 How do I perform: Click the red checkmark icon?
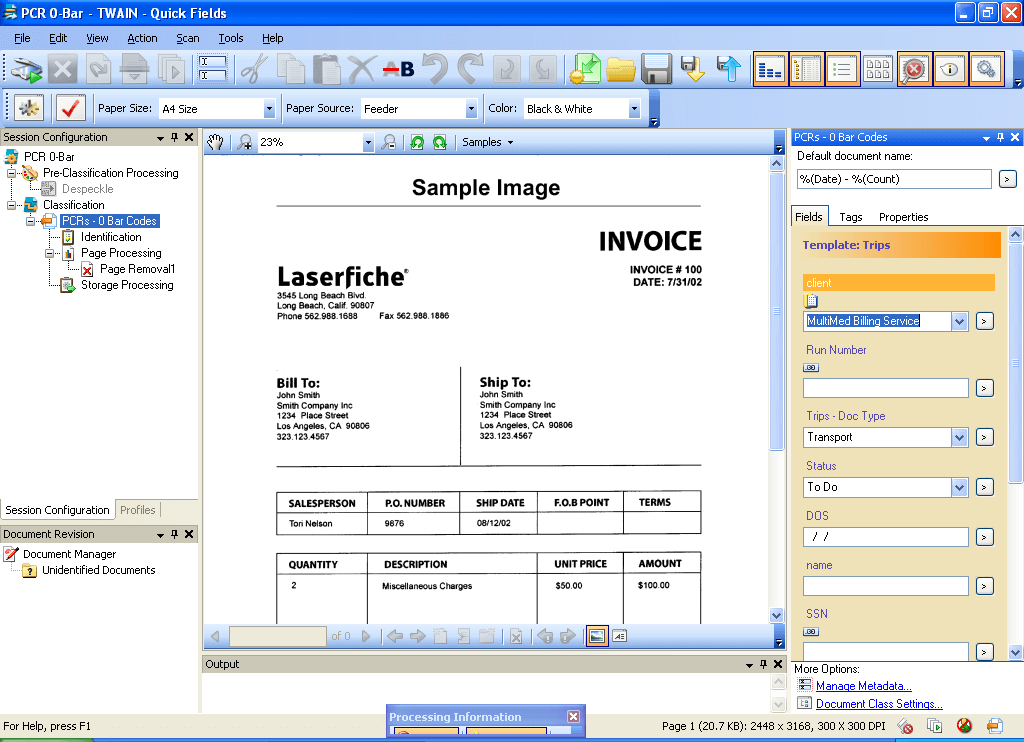pyautogui.click(x=71, y=108)
